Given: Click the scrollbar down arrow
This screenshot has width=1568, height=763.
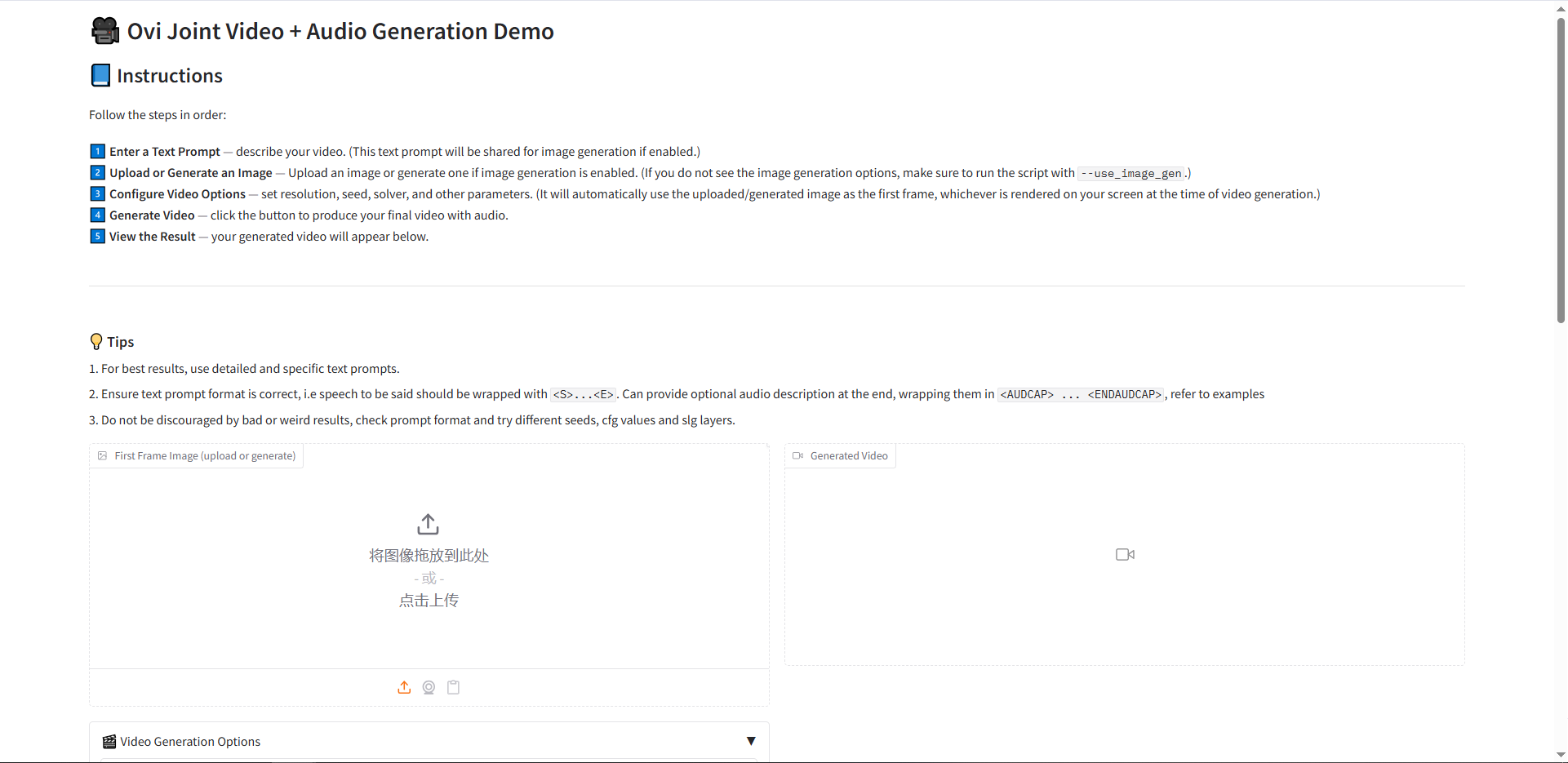Looking at the screenshot, I should (x=1561, y=756).
